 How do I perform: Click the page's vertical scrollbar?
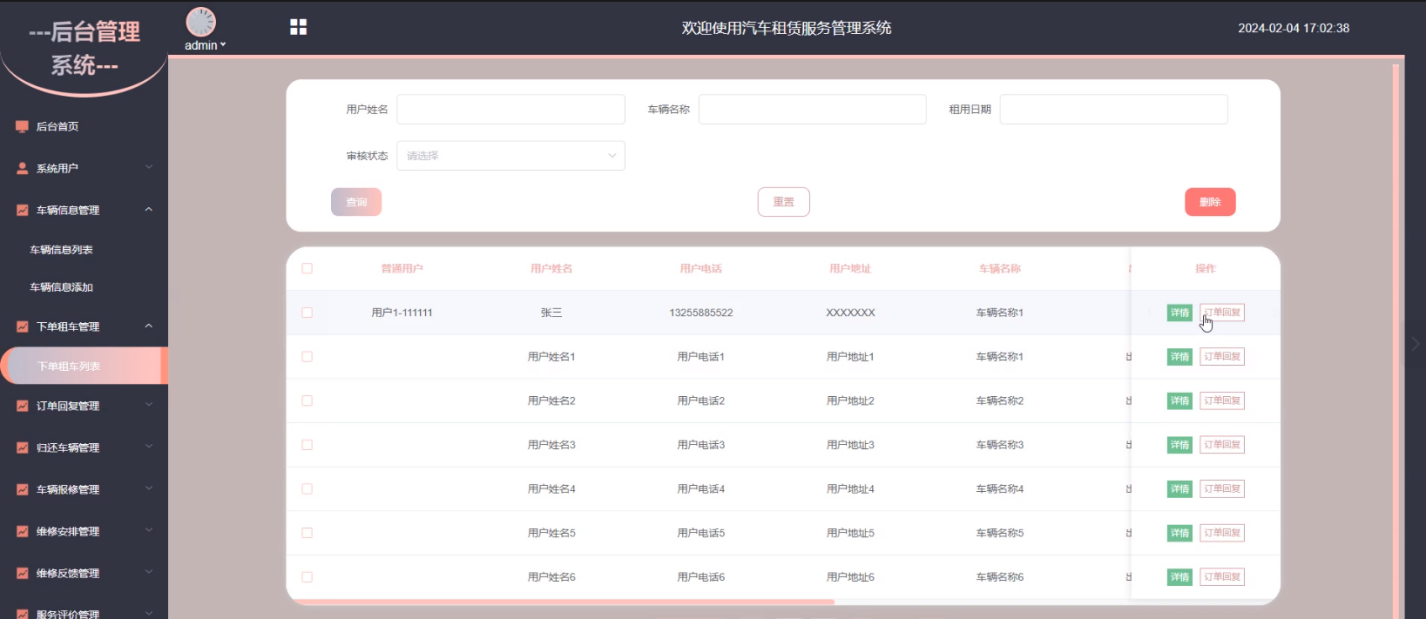[1396, 340]
